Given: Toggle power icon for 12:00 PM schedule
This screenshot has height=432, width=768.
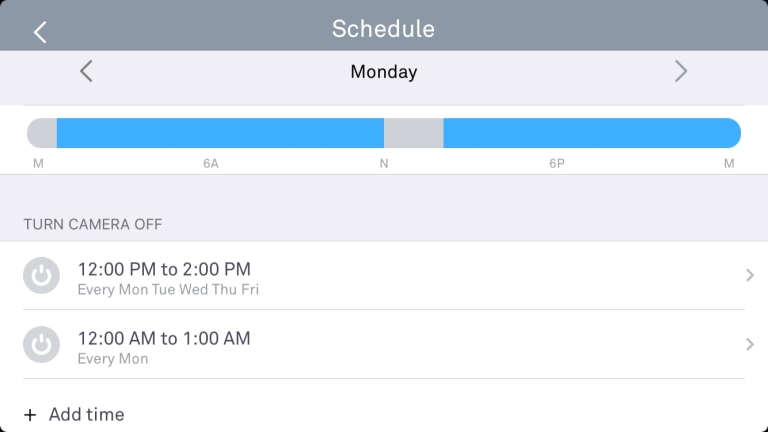Looking at the screenshot, I should click(x=42, y=275).
